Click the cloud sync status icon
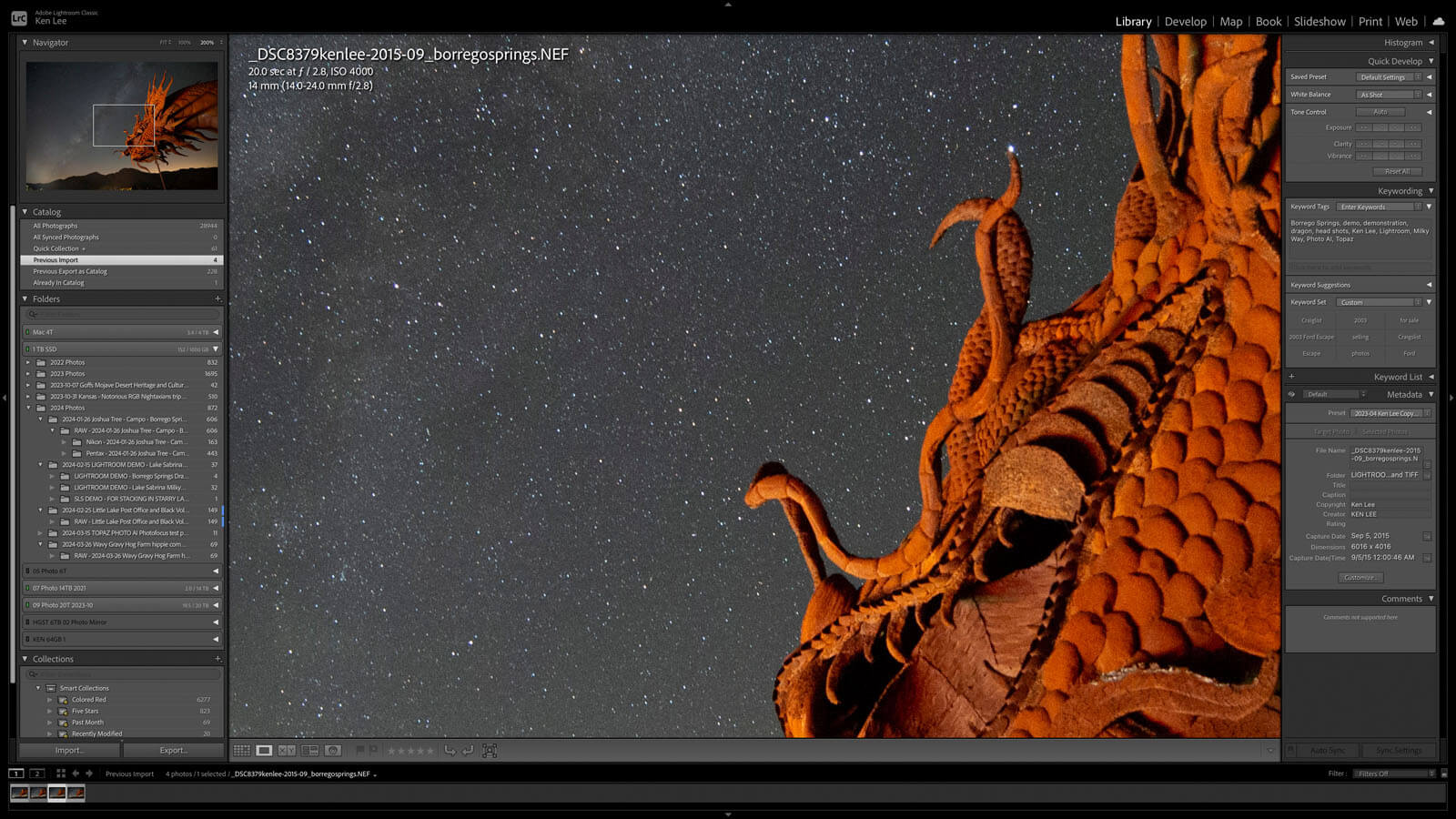1456x819 pixels. 1438,21
